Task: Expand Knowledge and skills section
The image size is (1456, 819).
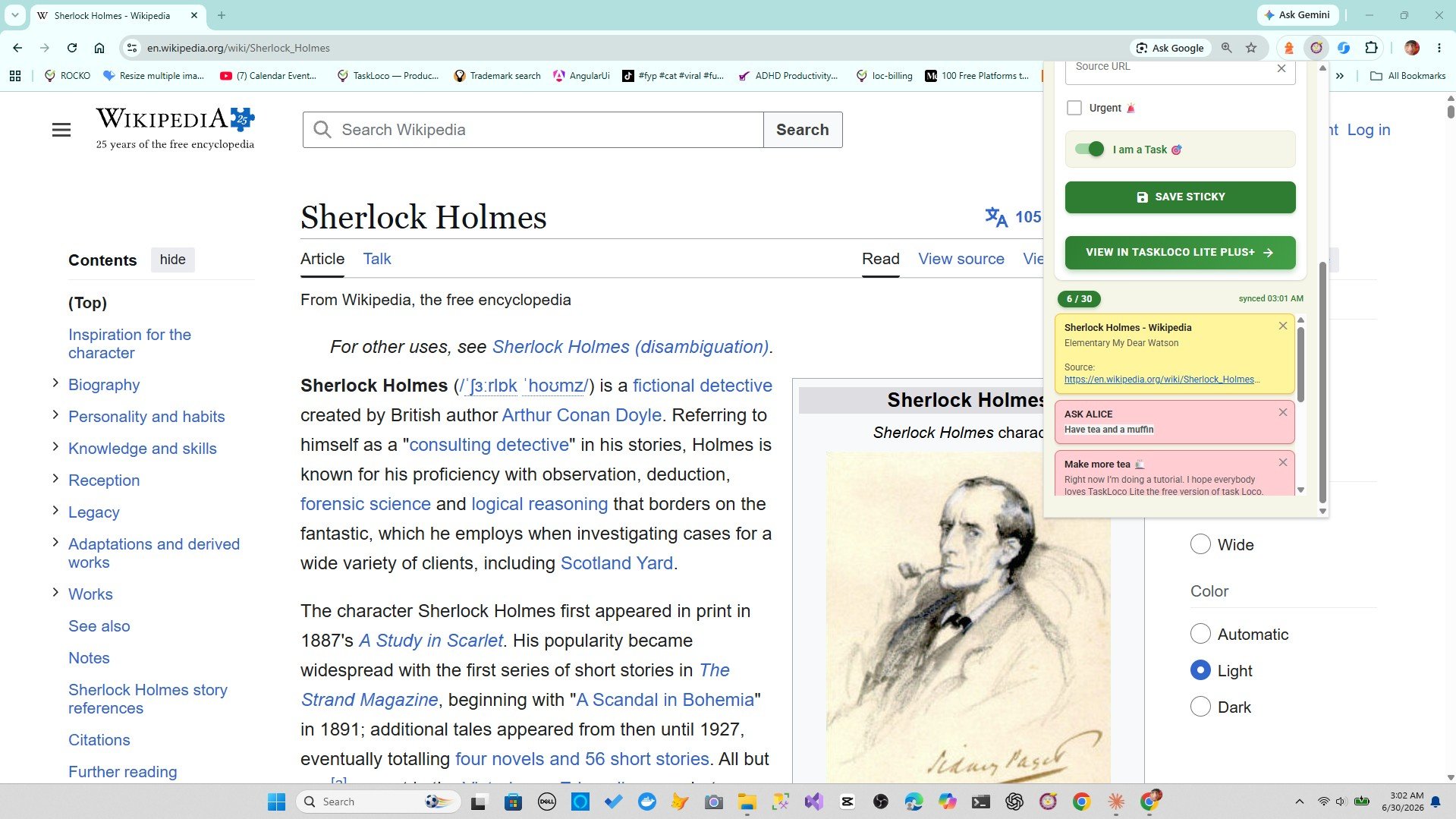Action: click(55, 447)
